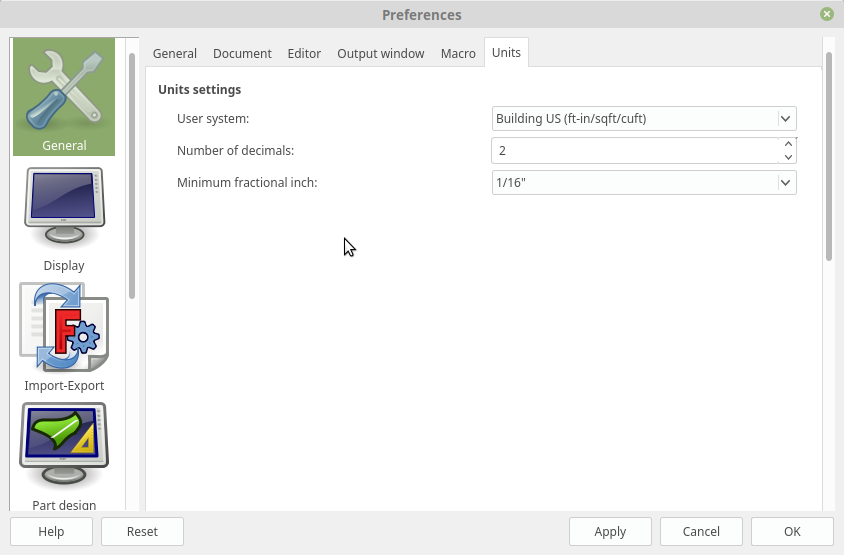
Task: Click the Reset button
Action: [x=142, y=531]
